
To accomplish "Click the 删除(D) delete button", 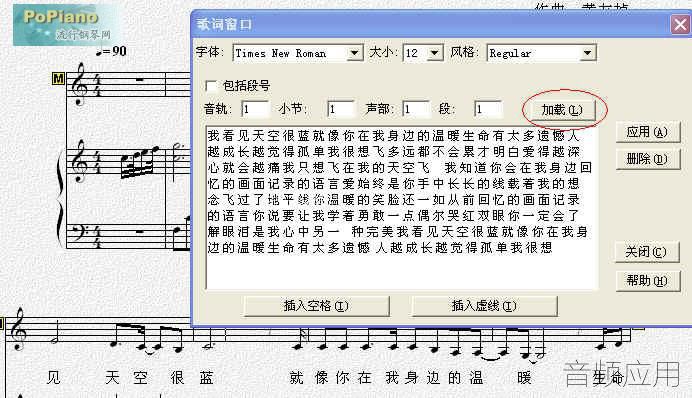I will pyautogui.click(x=647, y=159).
